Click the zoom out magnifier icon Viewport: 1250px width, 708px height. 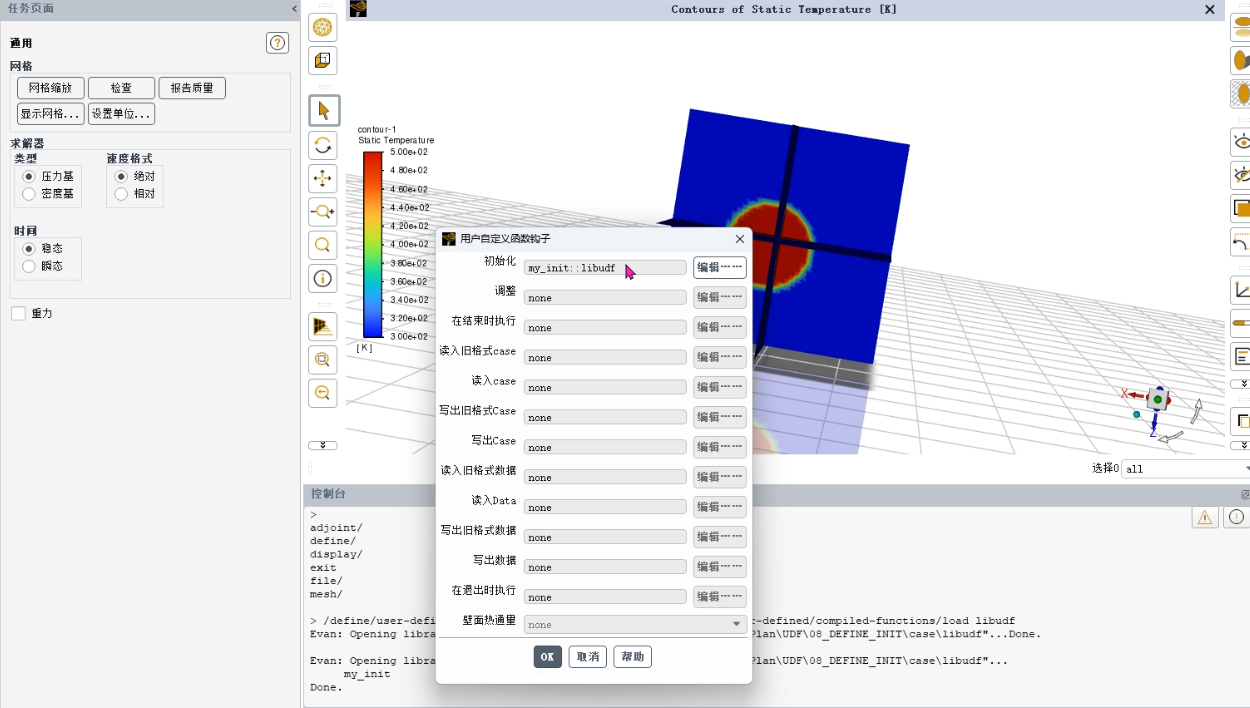(x=323, y=393)
